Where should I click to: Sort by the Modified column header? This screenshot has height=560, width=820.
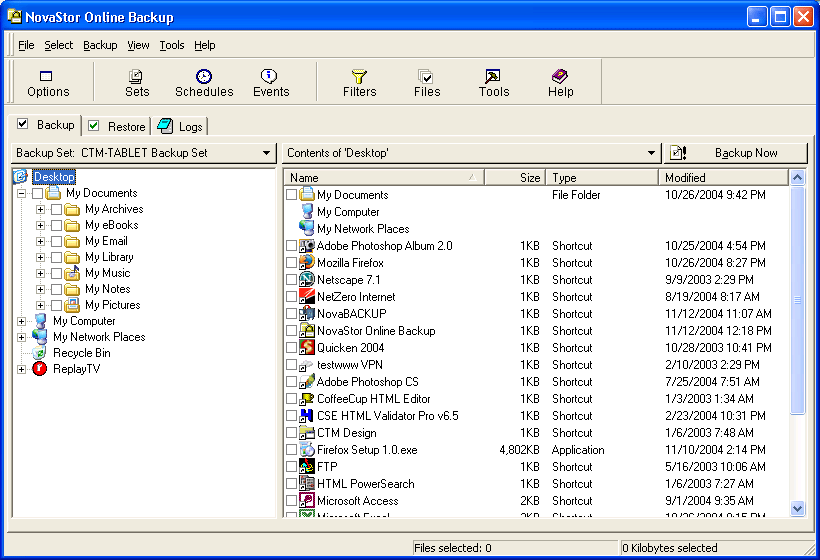click(x=723, y=178)
